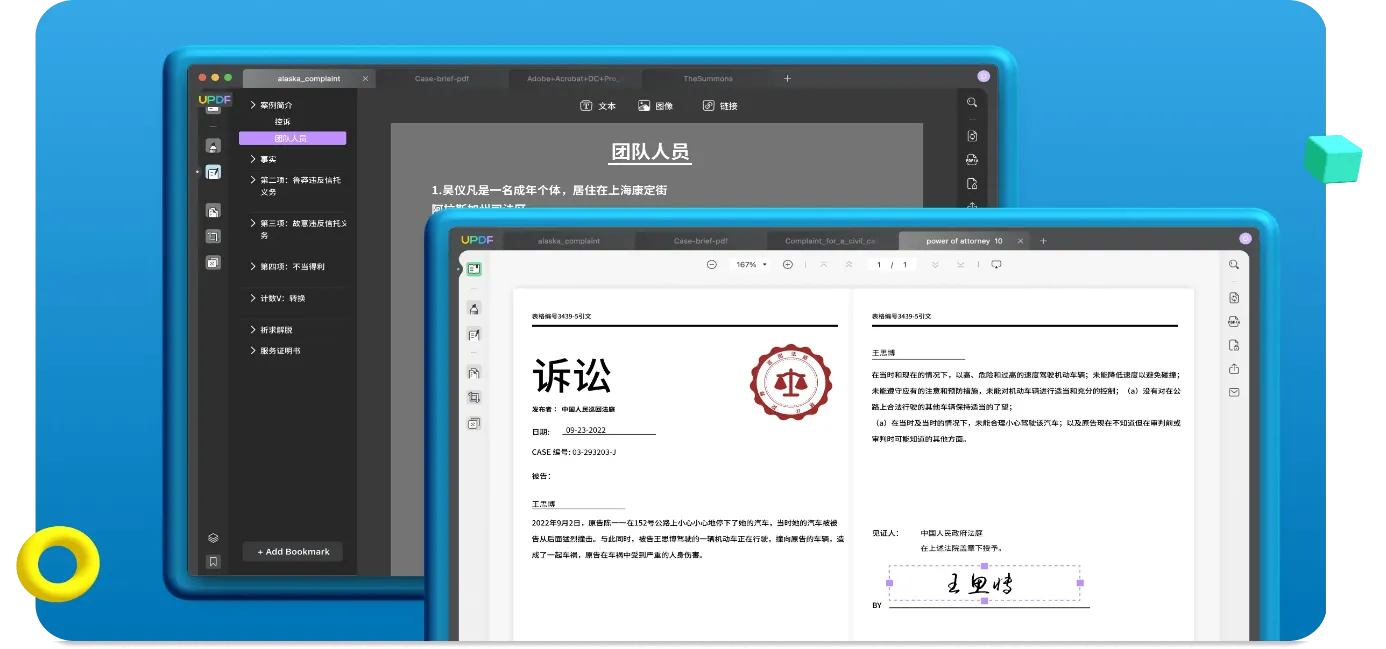Click the OCR icon in back window
This screenshot has height=649, width=1386.
(972, 136)
